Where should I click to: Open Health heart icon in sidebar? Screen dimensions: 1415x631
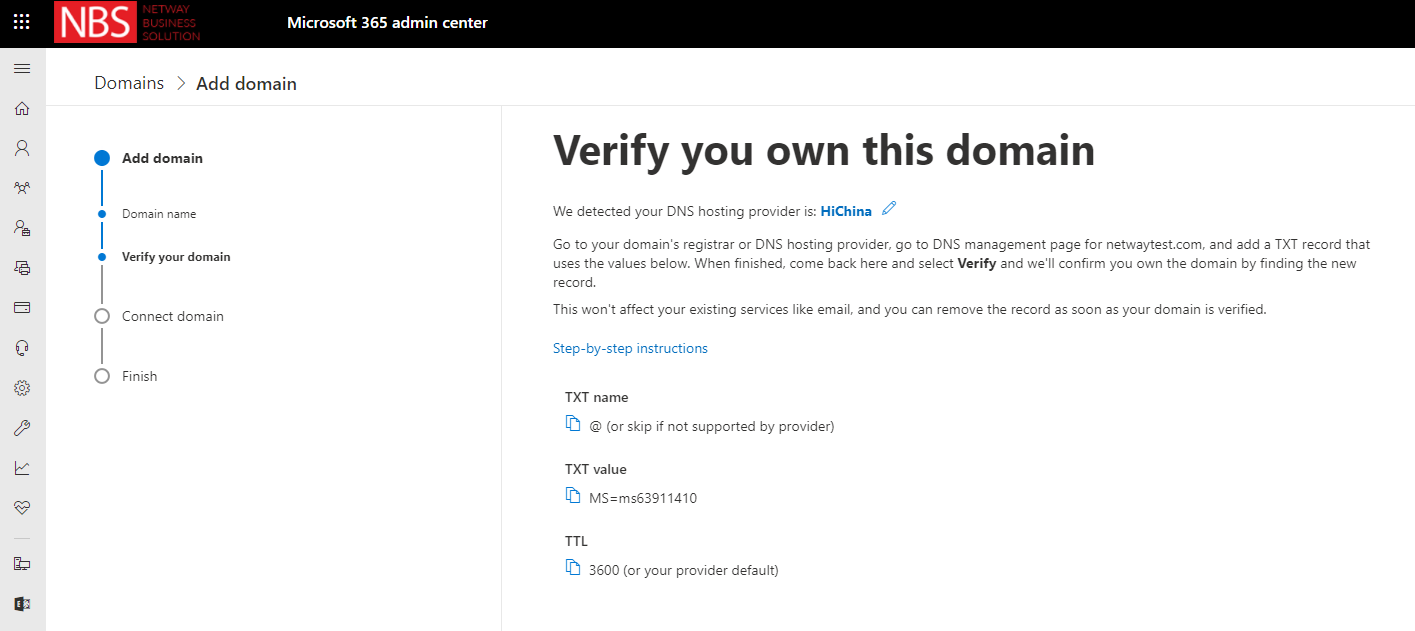22,508
